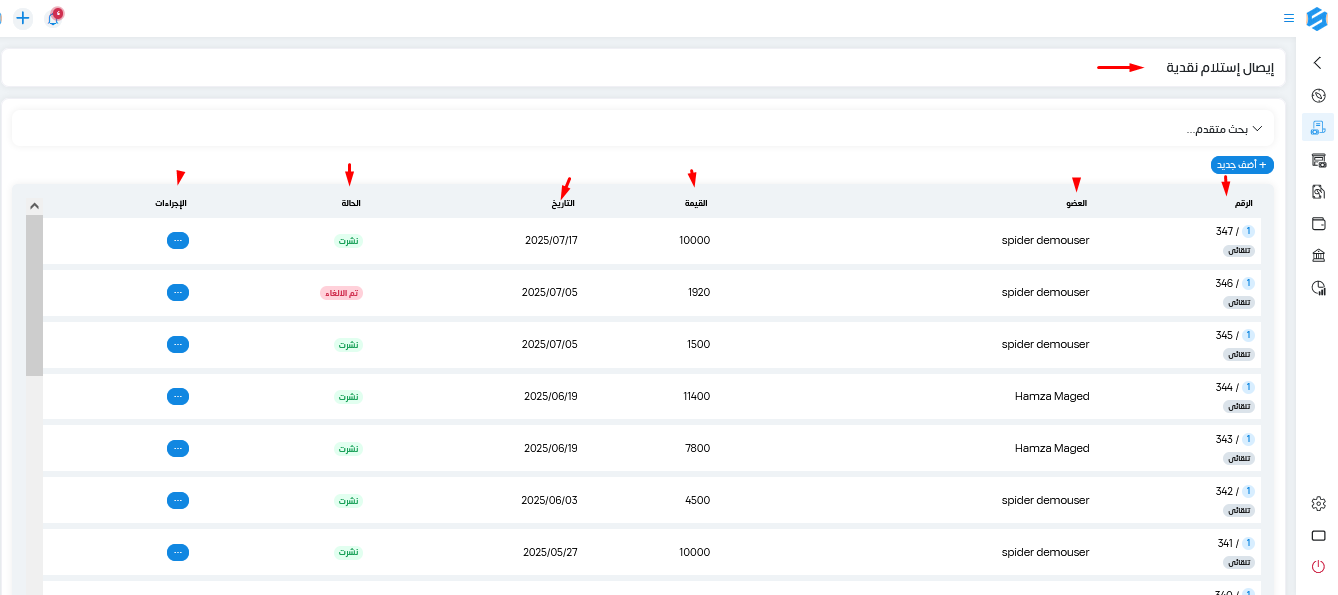Image resolution: width=1338 pixels, height=595 pixels.
Task: Click the أضف جديد add new button
Action: pyautogui.click(x=1242, y=165)
